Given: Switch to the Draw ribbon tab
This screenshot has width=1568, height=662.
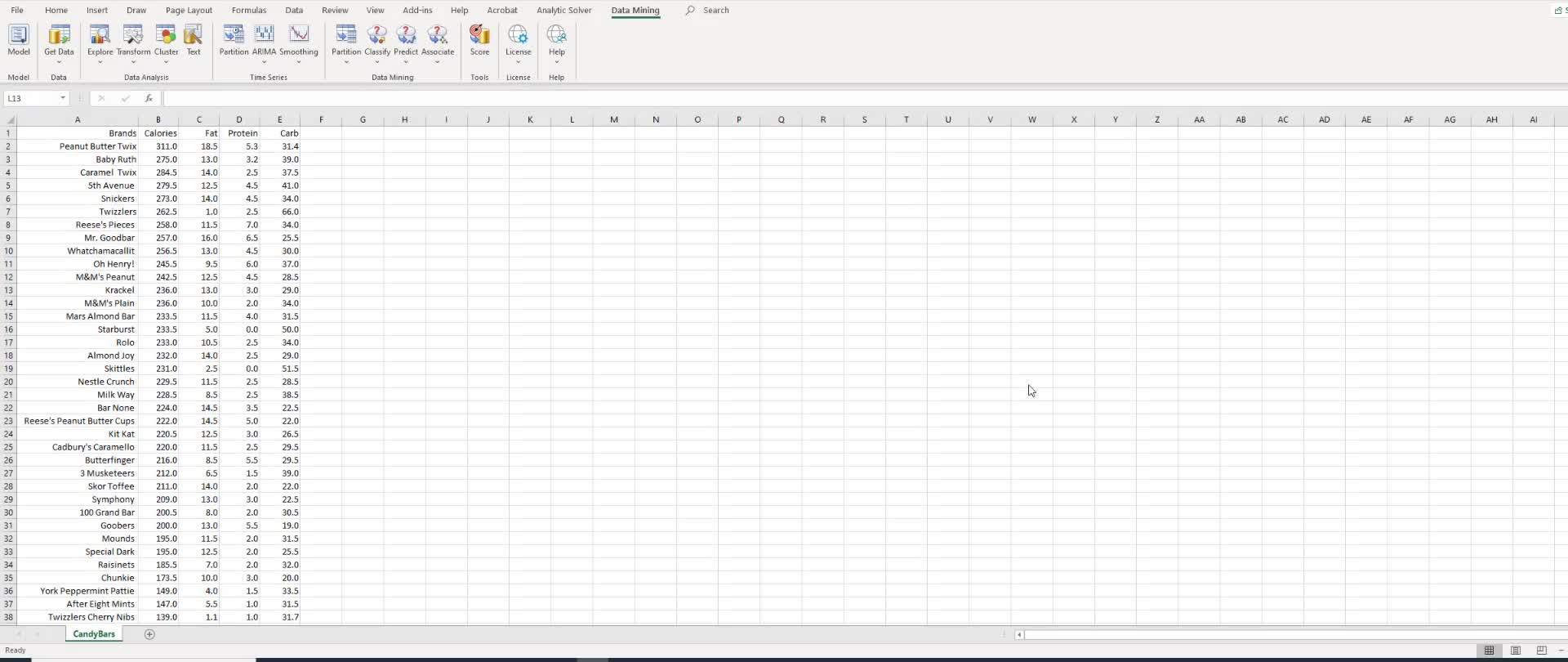Looking at the screenshot, I should 136,11.
